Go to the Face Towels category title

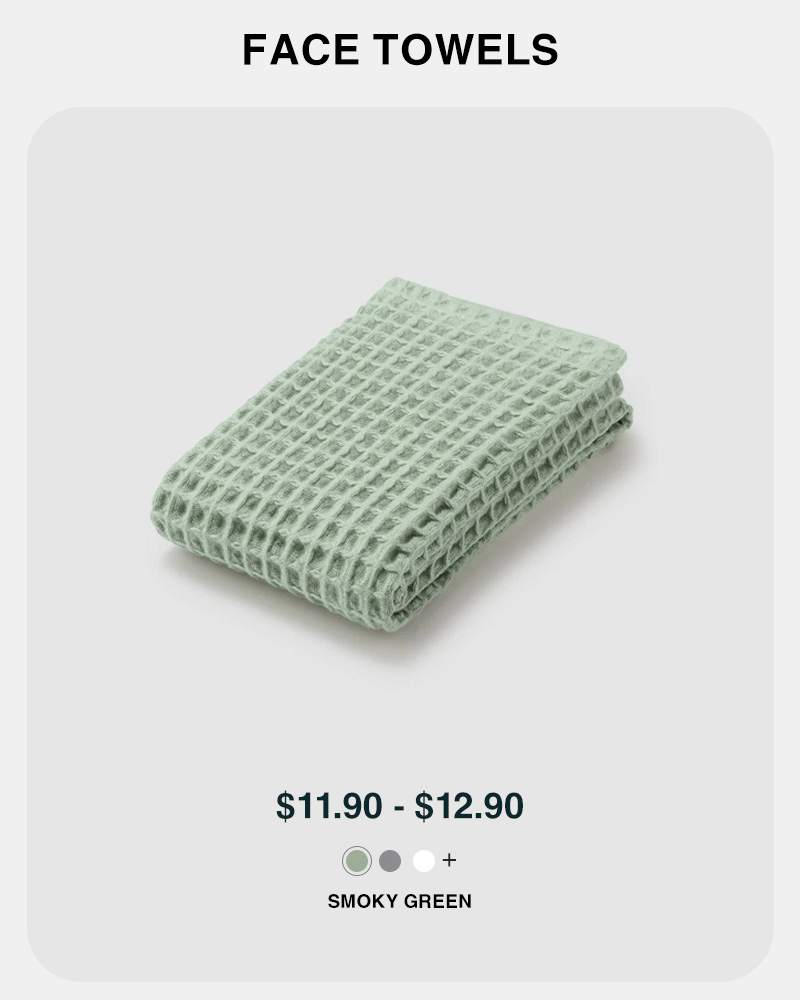point(400,50)
